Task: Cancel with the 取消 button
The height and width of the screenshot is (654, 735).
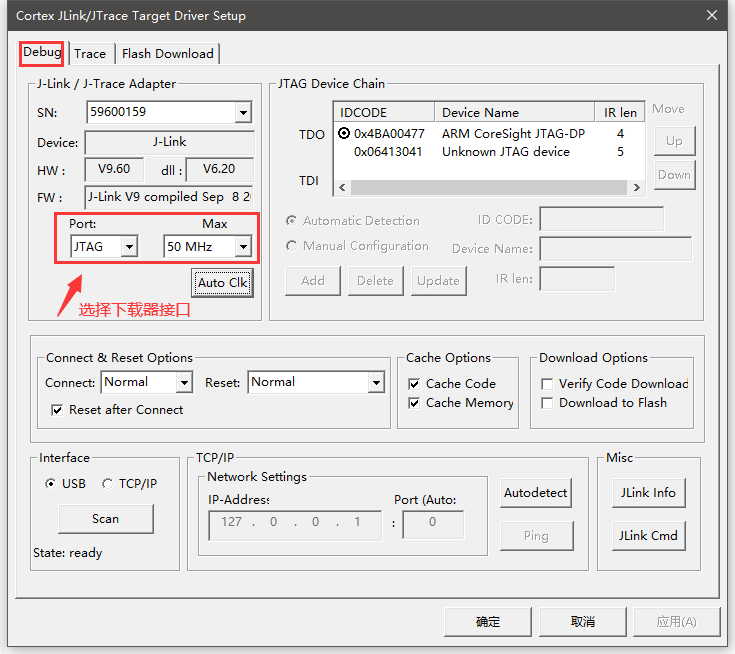Action: [x=583, y=622]
